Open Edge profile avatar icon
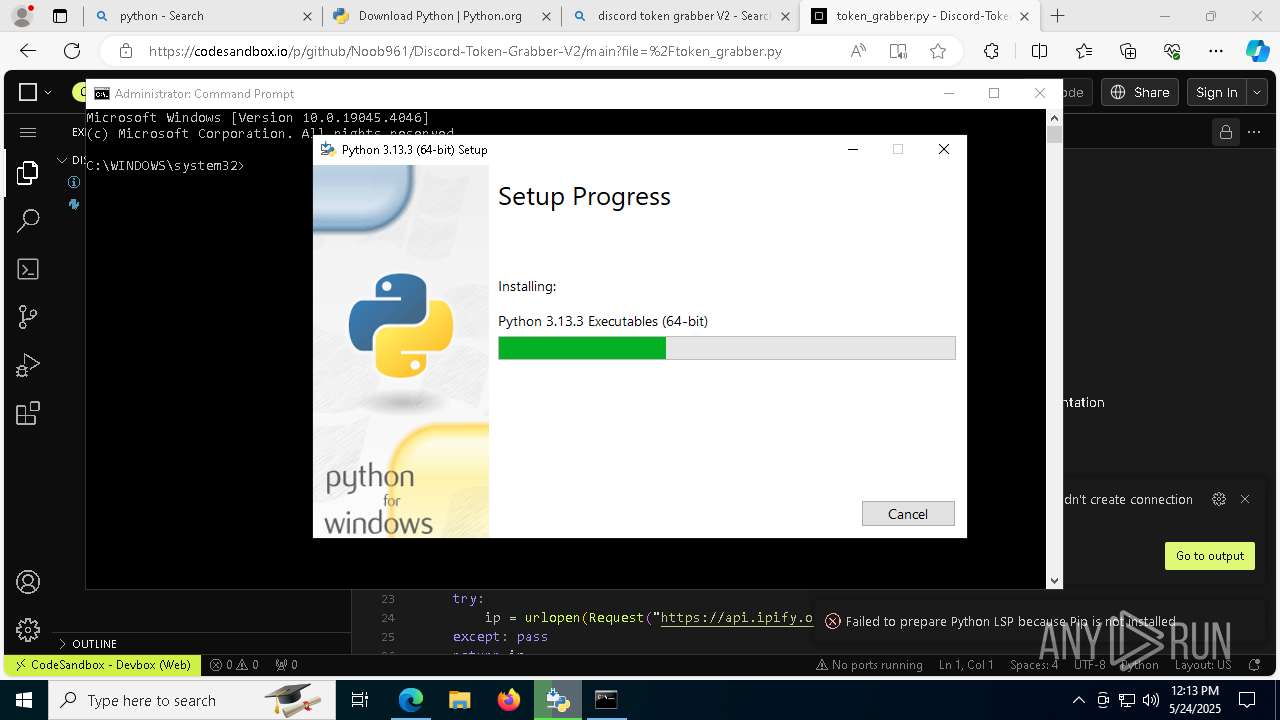The height and width of the screenshot is (720, 1280). coord(22,16)
